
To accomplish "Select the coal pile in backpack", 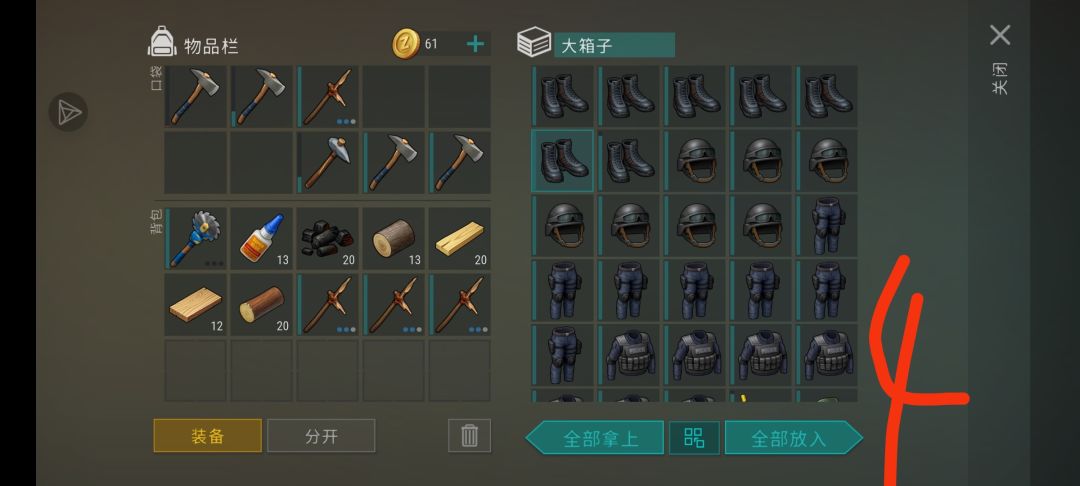I will click(x=327, y=238).
